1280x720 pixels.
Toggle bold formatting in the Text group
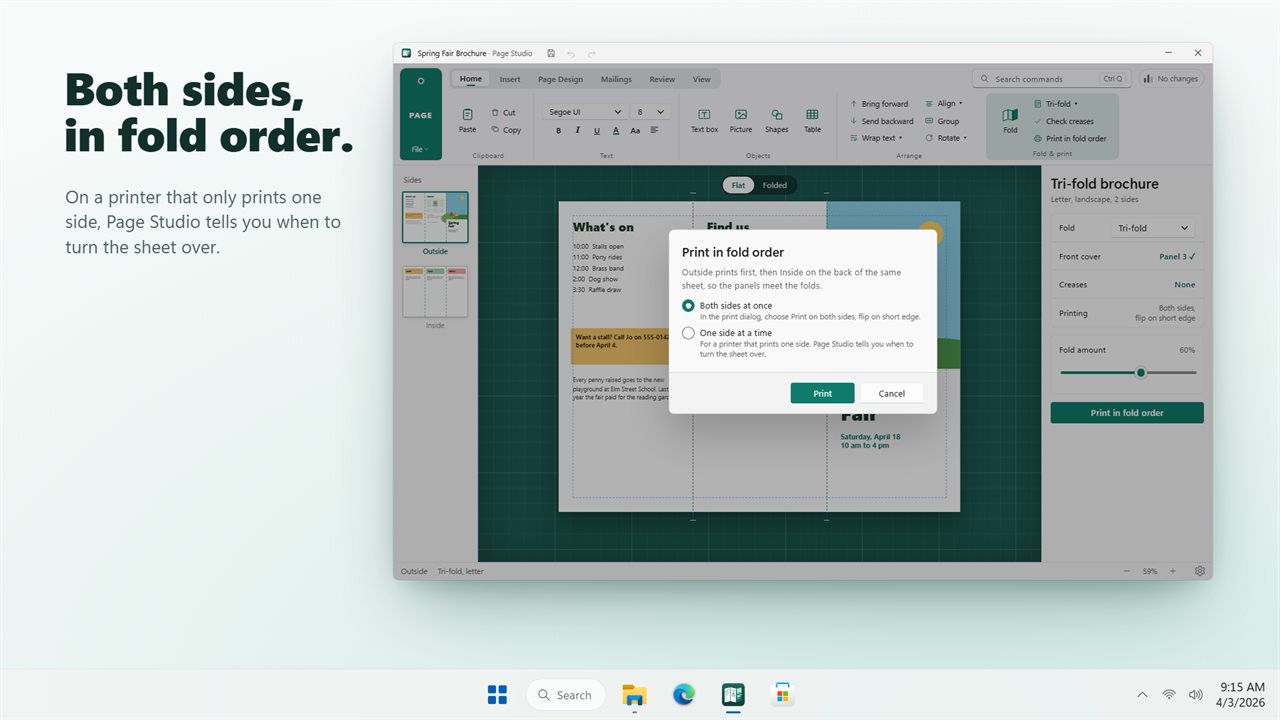558,131
